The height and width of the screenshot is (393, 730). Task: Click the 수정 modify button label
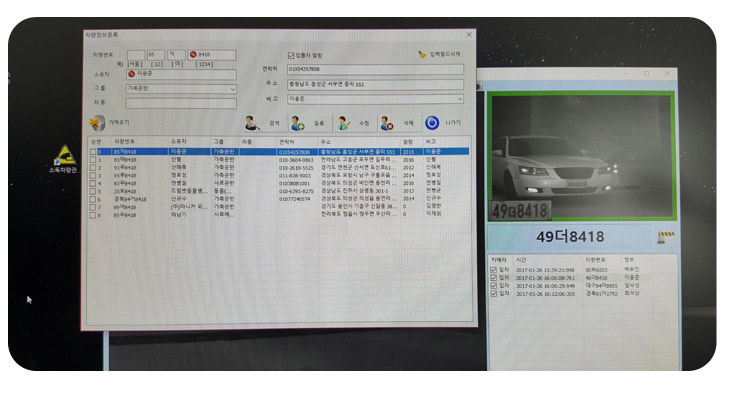tap(364, 123)
